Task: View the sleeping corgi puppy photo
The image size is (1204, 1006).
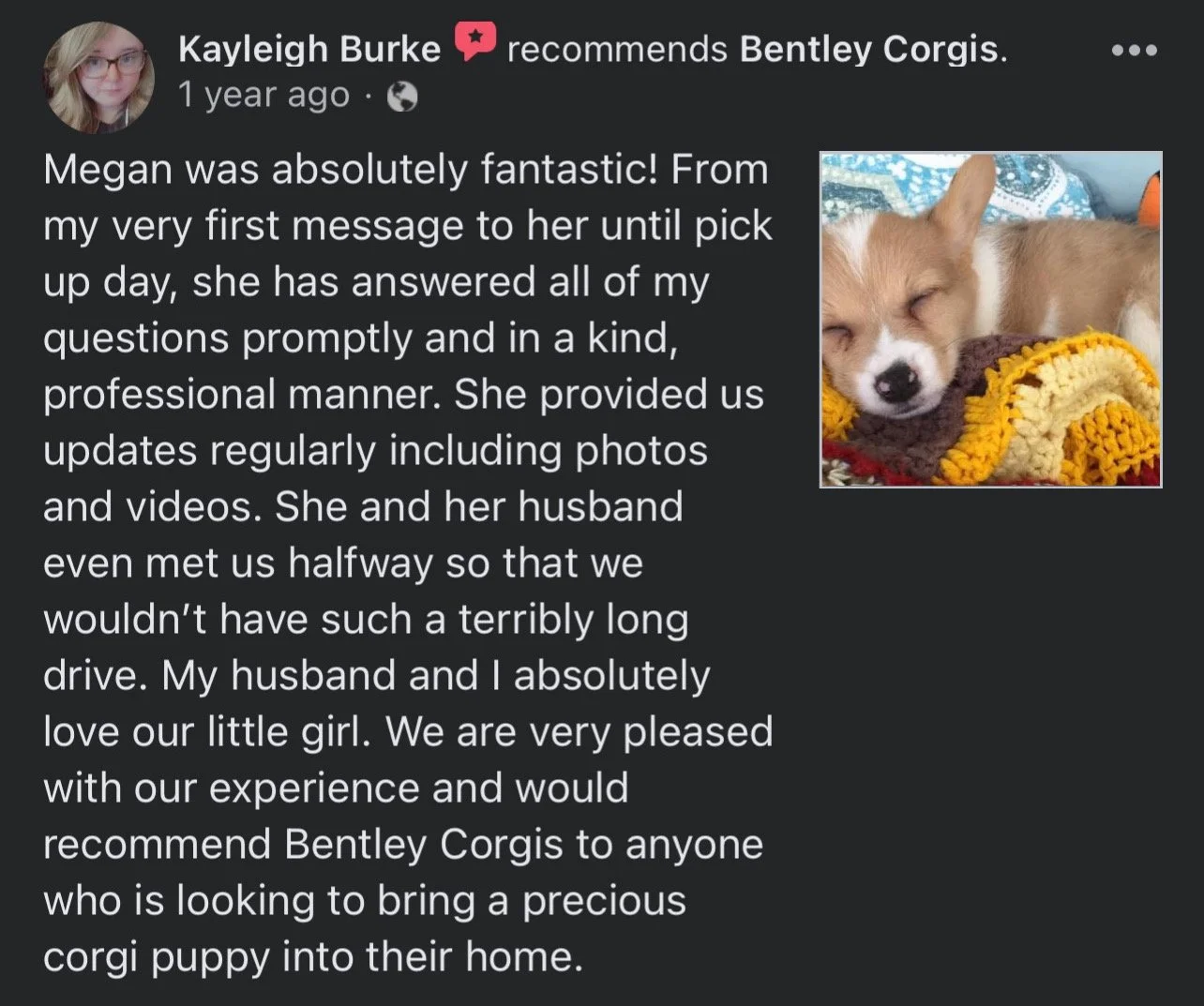Action: point(990,319)
